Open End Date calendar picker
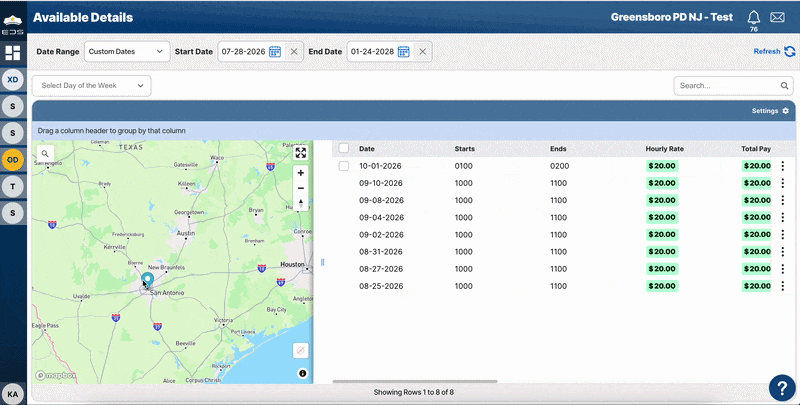This screenshot has width=800, height=405. (x=404, y=52)
